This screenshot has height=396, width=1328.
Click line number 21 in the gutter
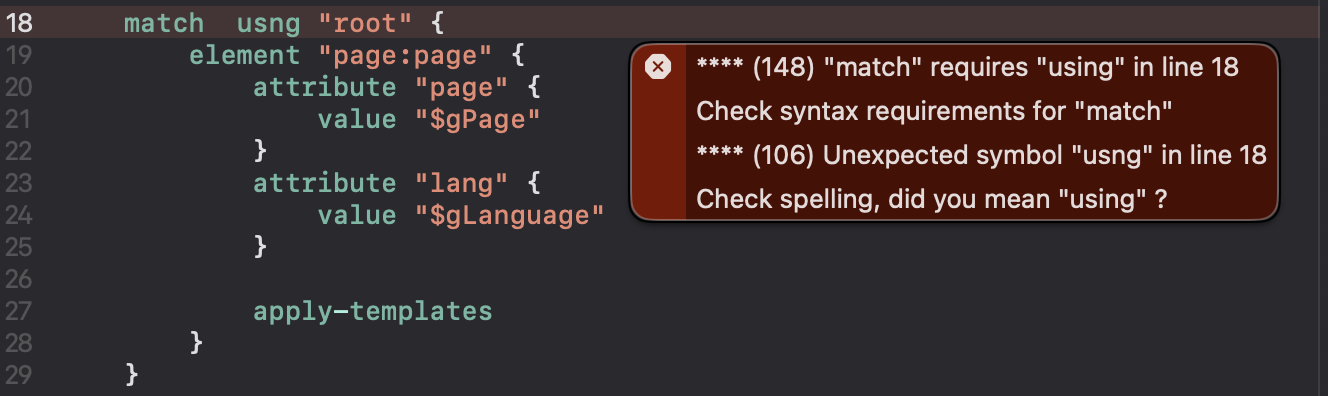(x=20, y=119)
